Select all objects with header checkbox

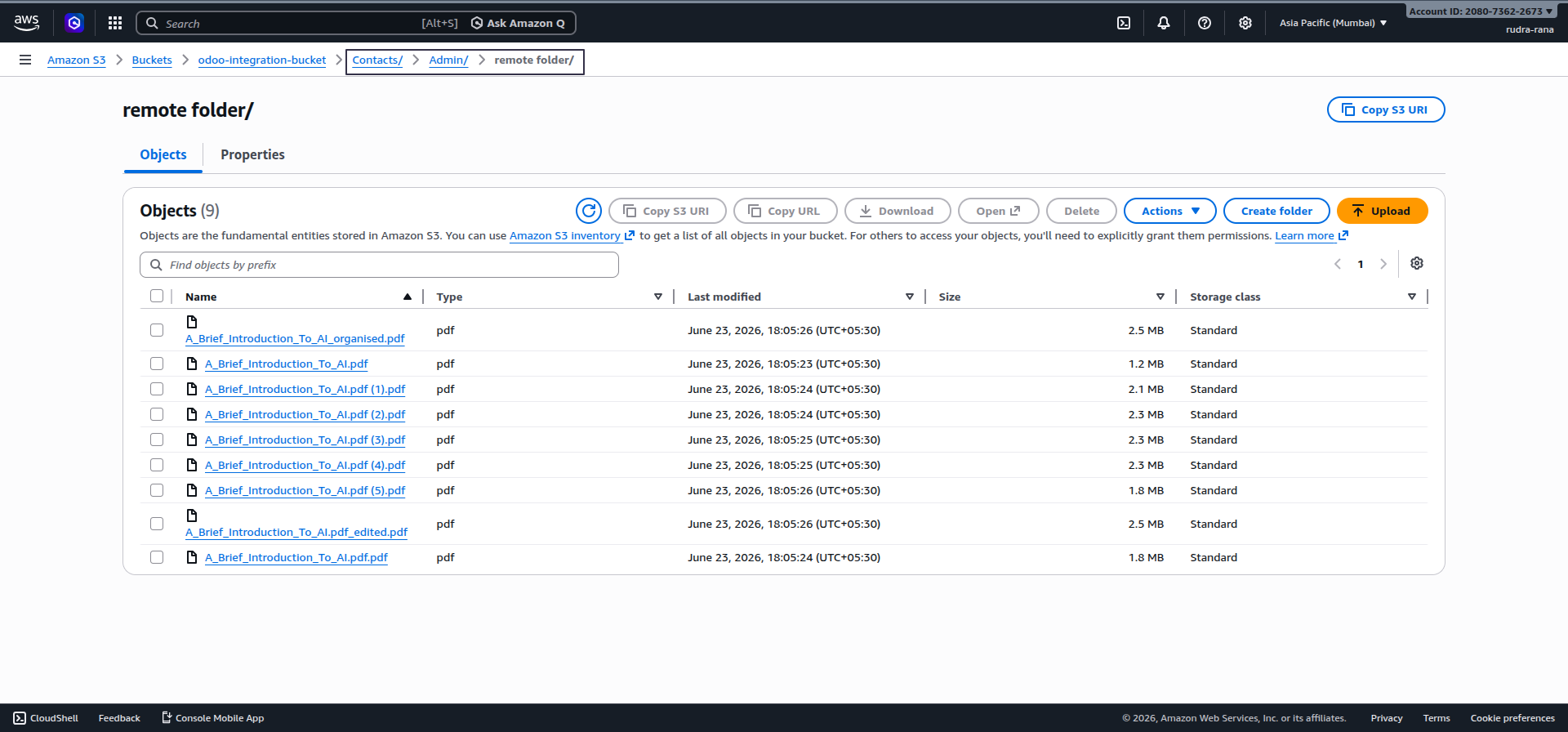pyautogui.click(x=157, y=296)
